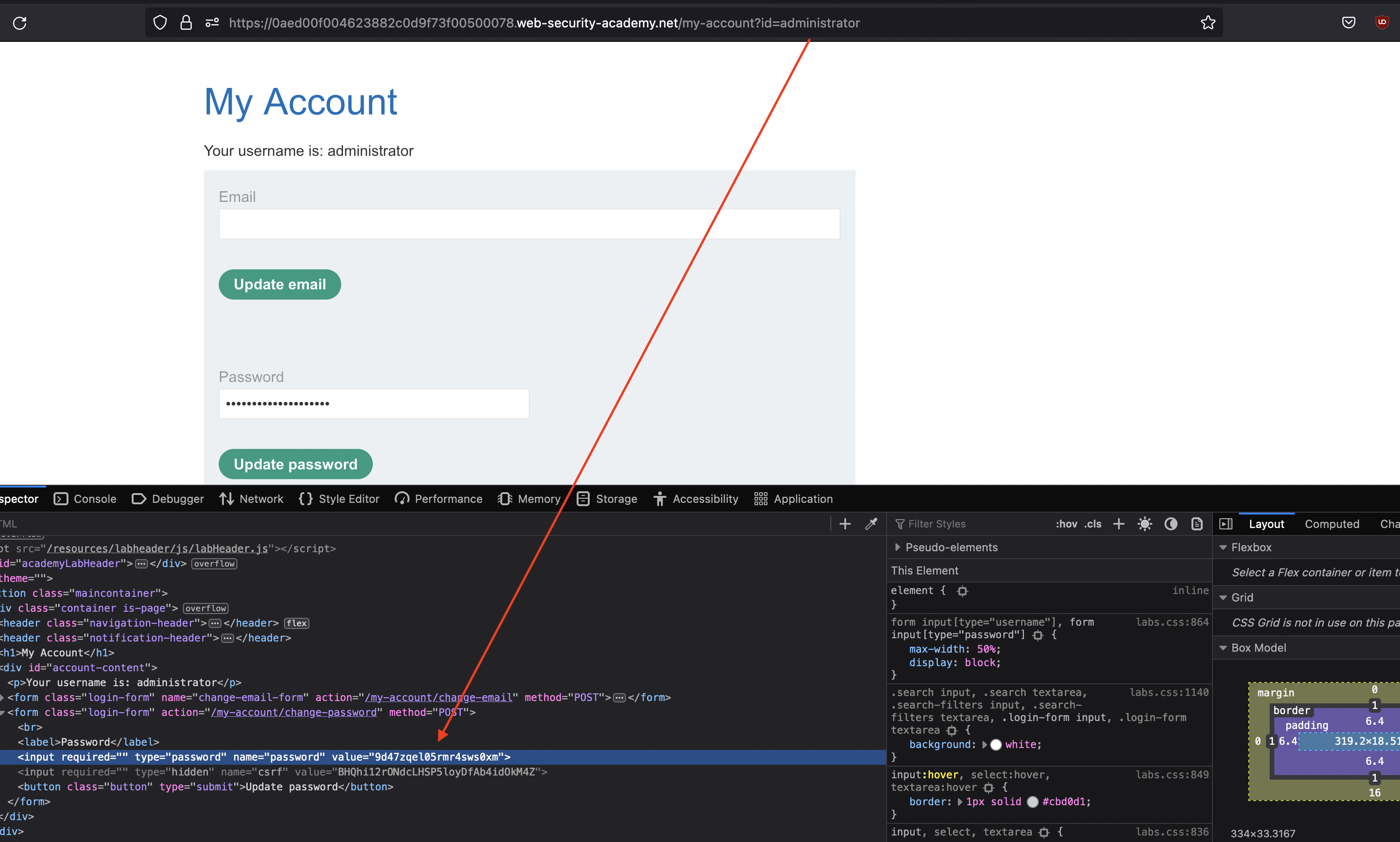Open the uBlock Origin extension icon
The image size is (1400, 842).
(x=1382, y=22)
